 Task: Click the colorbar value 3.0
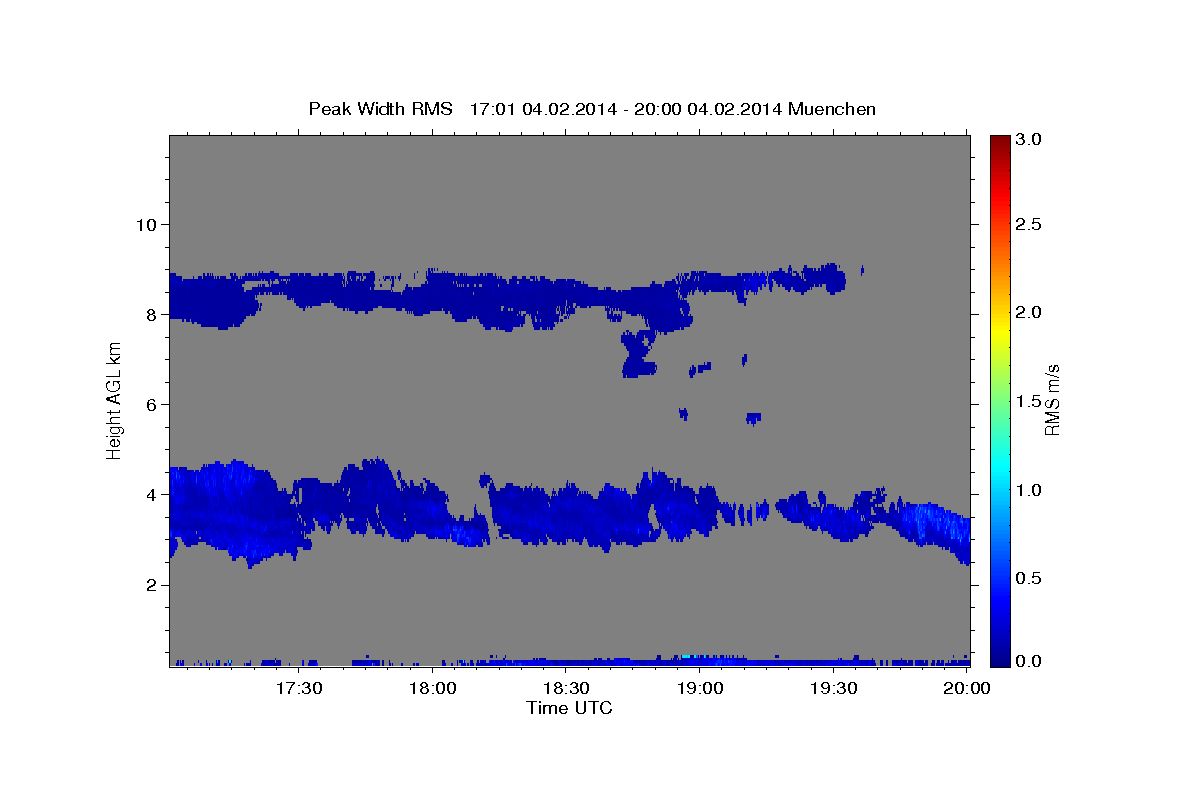point(1030,139)
